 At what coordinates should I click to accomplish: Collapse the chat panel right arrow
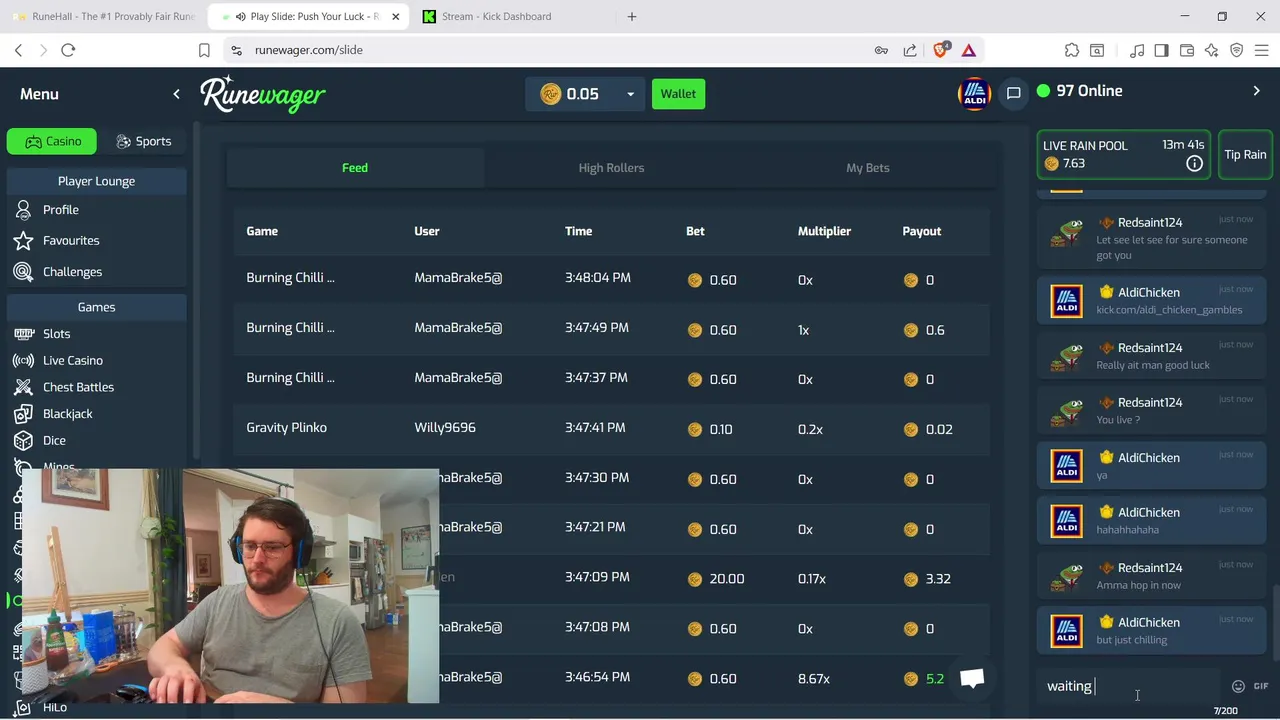[x=1257, y=91]
